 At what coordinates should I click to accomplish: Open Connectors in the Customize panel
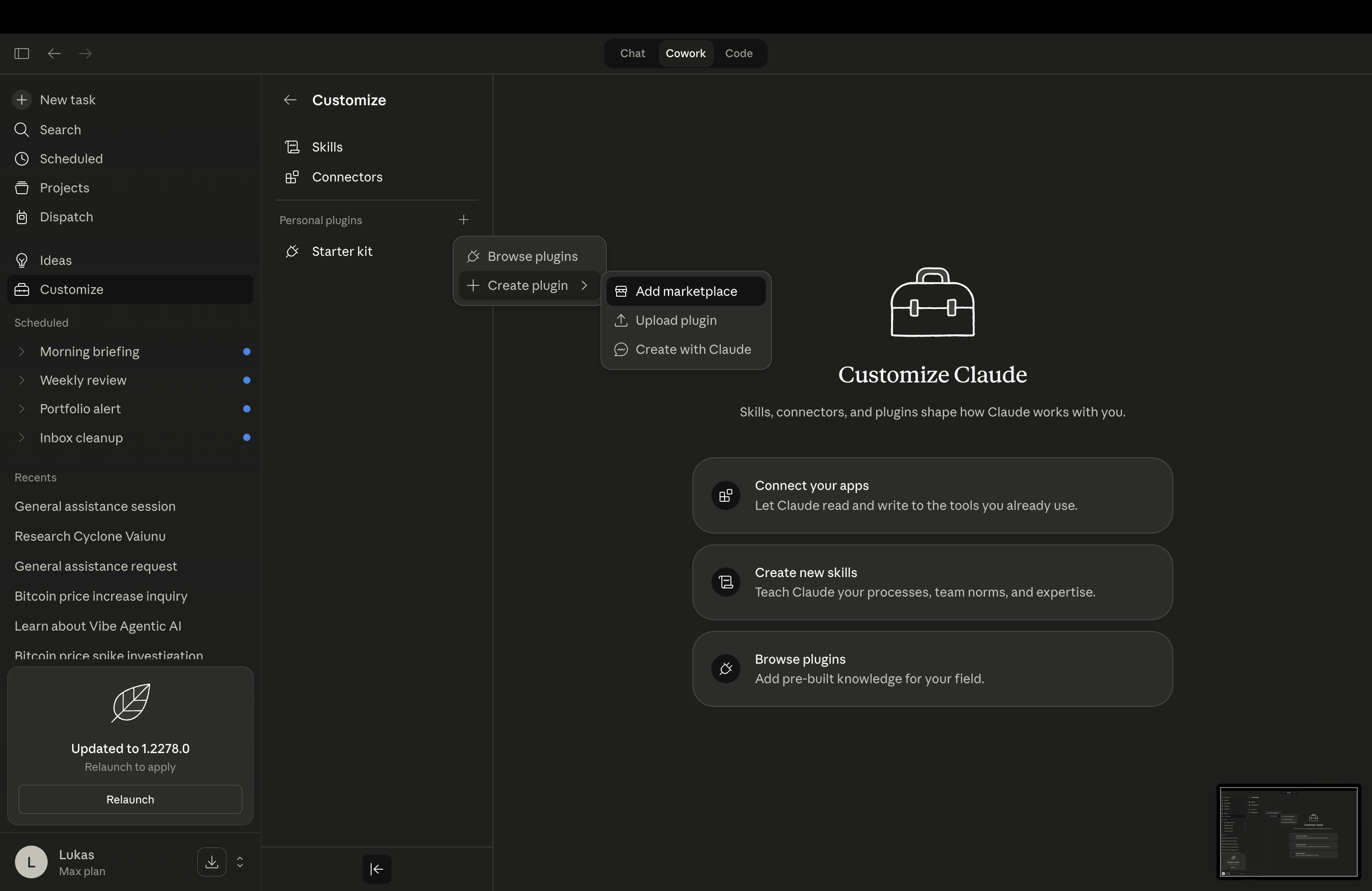point(348,177)
